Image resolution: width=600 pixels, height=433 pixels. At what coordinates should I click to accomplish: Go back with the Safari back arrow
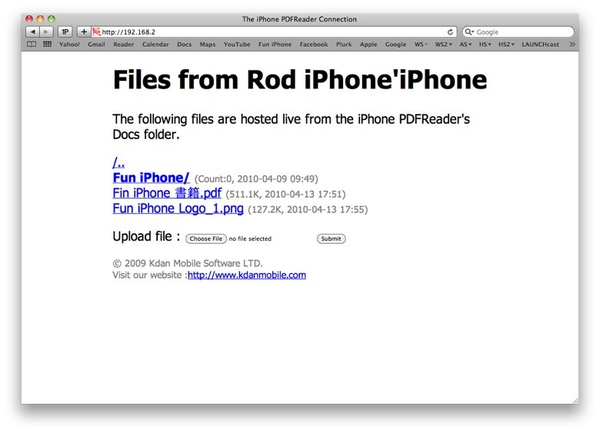click(x=33, y=32)
